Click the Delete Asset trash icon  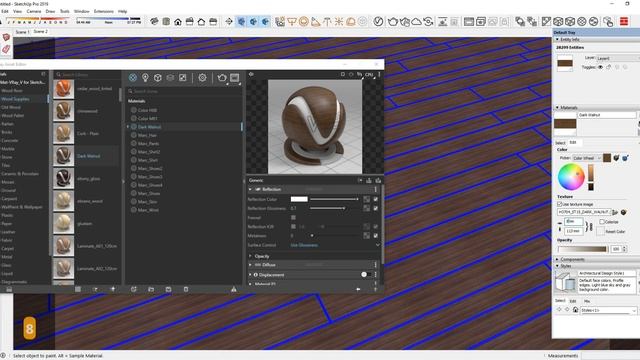click(186, 289)
